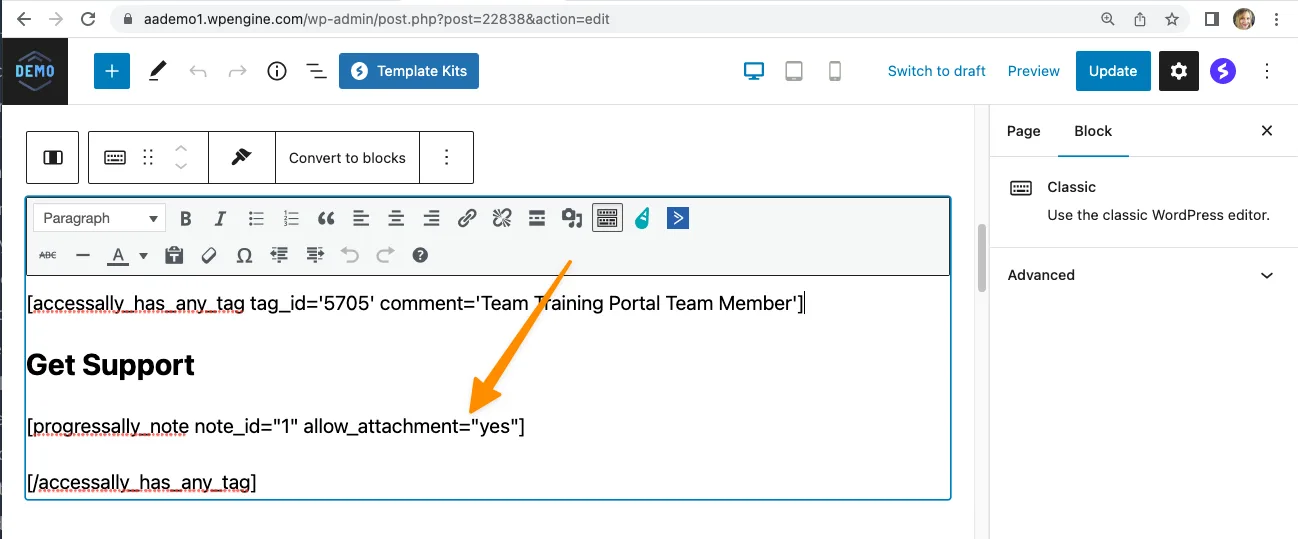Image resolution: width=1298 pixels, height=539 pixels.
Task: Open document Details info icon
Action: pyautogui.click(x=277, y=71)
